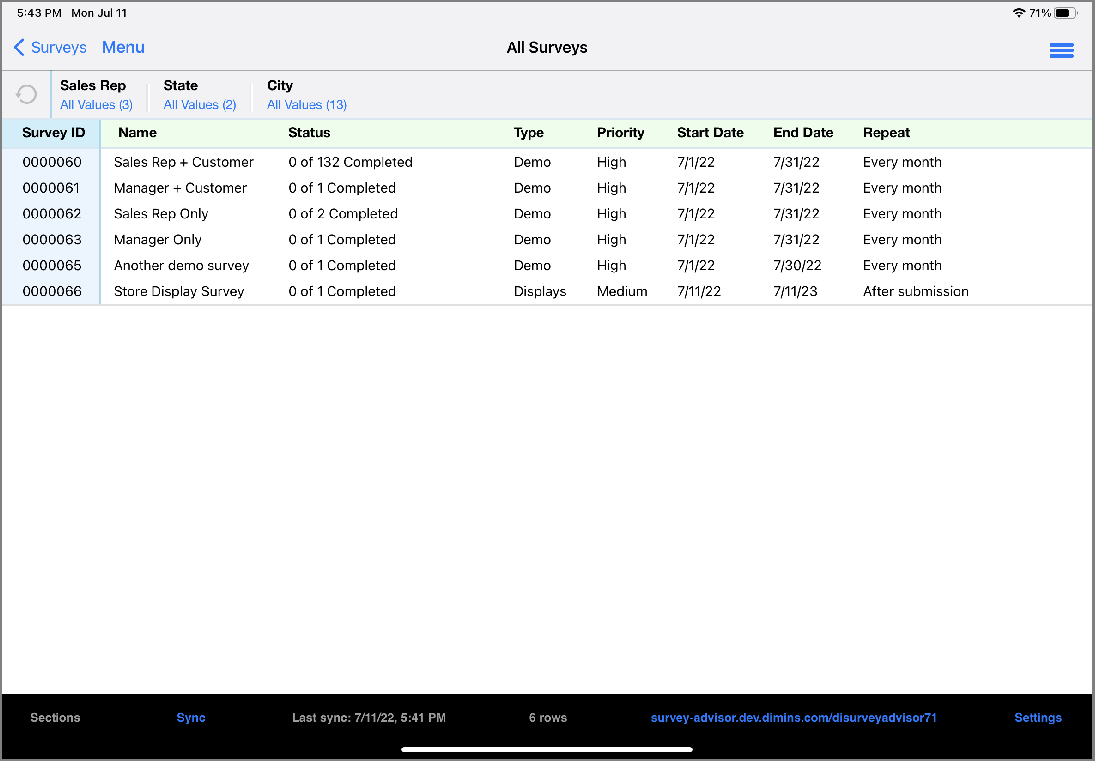The height and width of the screenshot is (761, 1095).
Task: Open the State filter values
Action: pyautogui.click(x=200, y=105)
